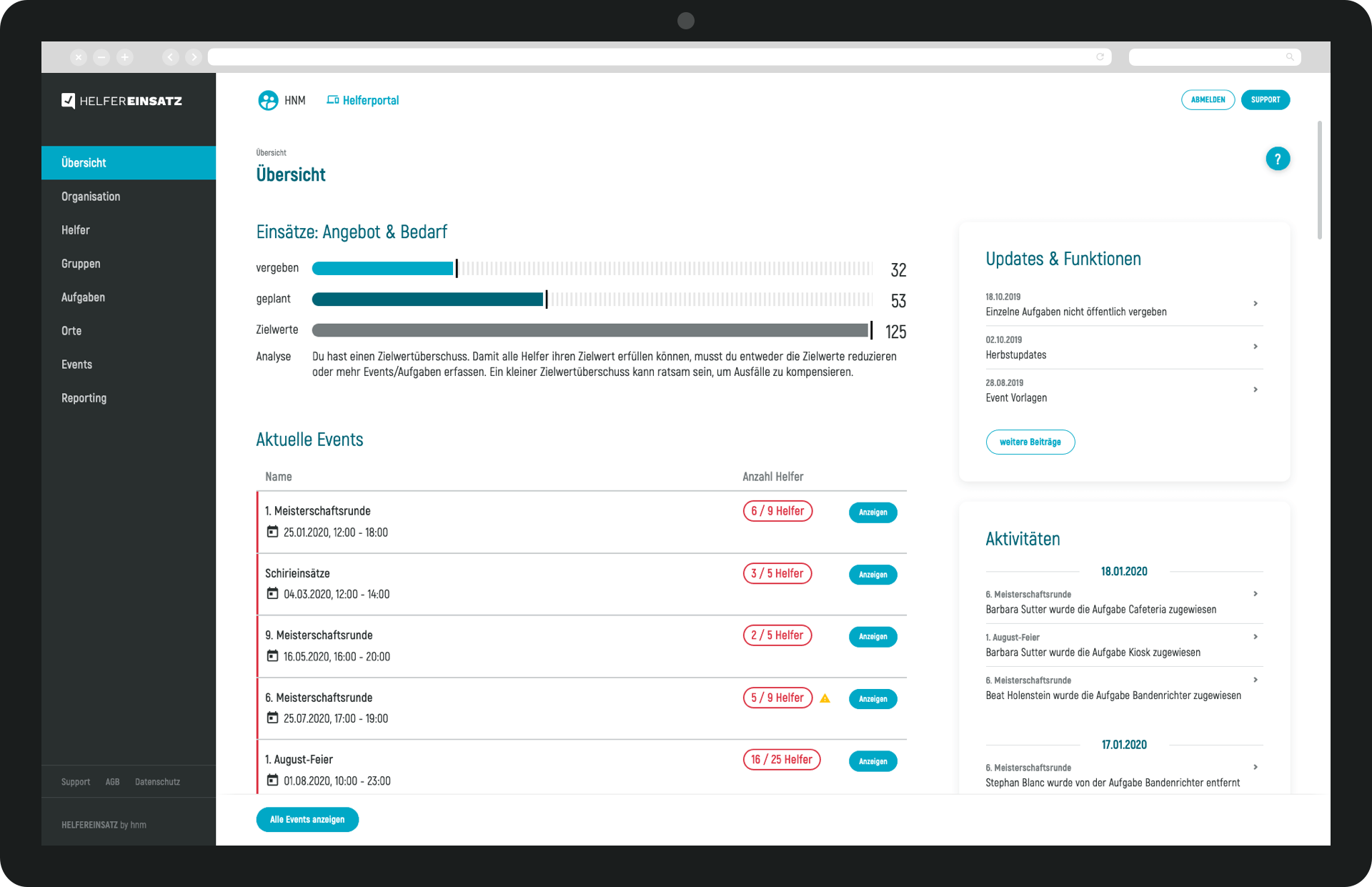Open chevron for Einzelne Aufgaben nicht öffentlich vergeben
This screenshot has height=887, width=1372.
1256,304
